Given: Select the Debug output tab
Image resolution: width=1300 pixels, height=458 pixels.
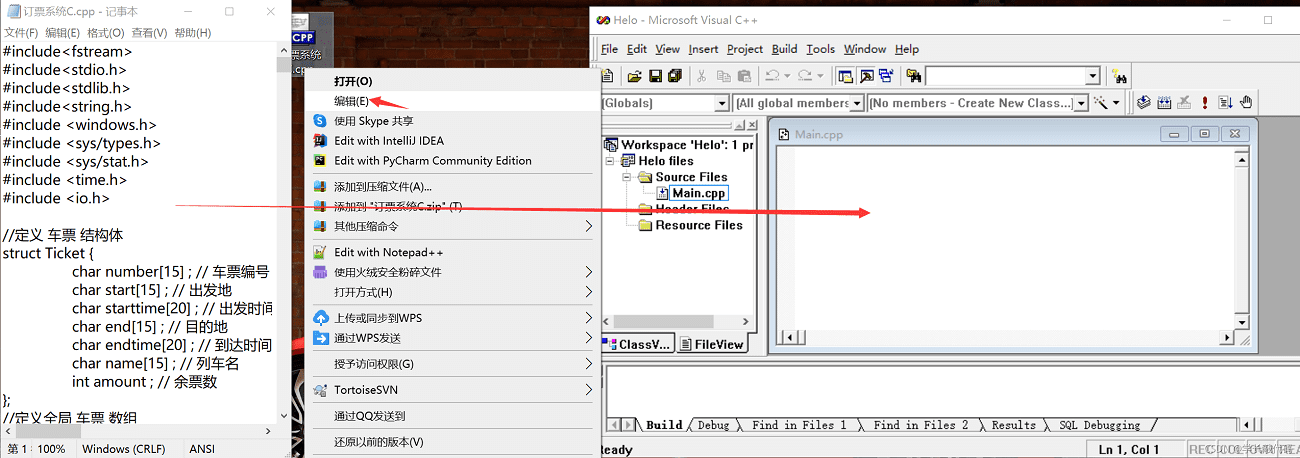Looking at the screenshot, I should 713,425.
